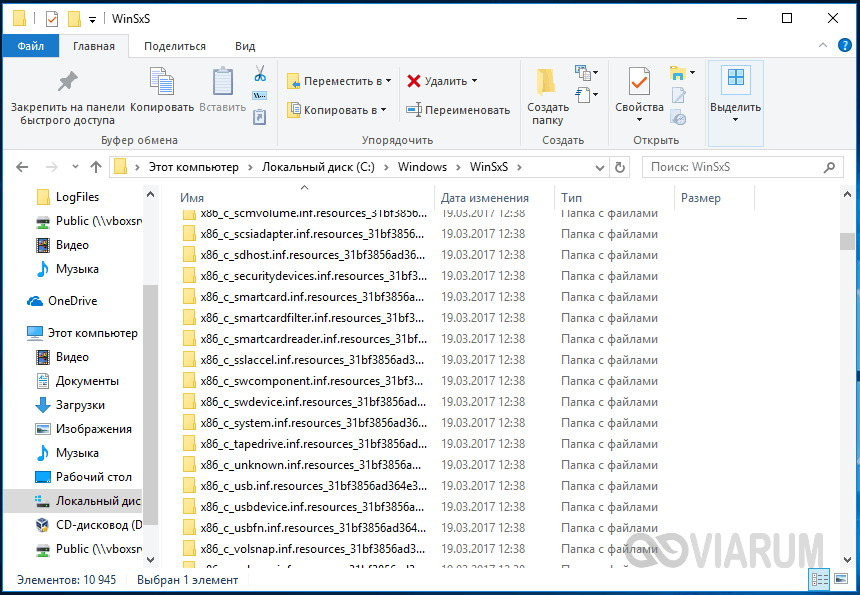Click the Help question mark icon
860x595 pixels.
point(845,46)
